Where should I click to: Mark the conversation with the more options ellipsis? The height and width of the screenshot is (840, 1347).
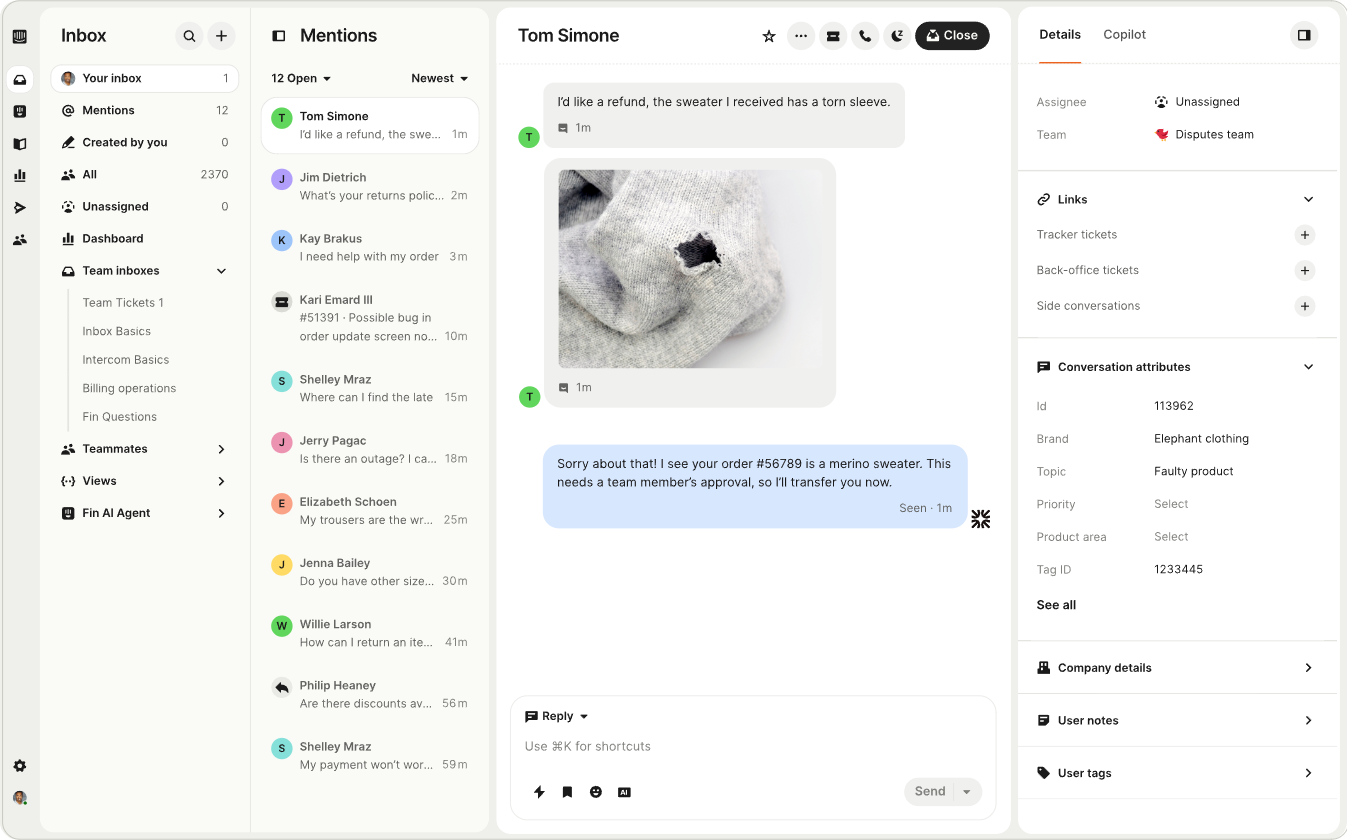(x=801, y=35)
